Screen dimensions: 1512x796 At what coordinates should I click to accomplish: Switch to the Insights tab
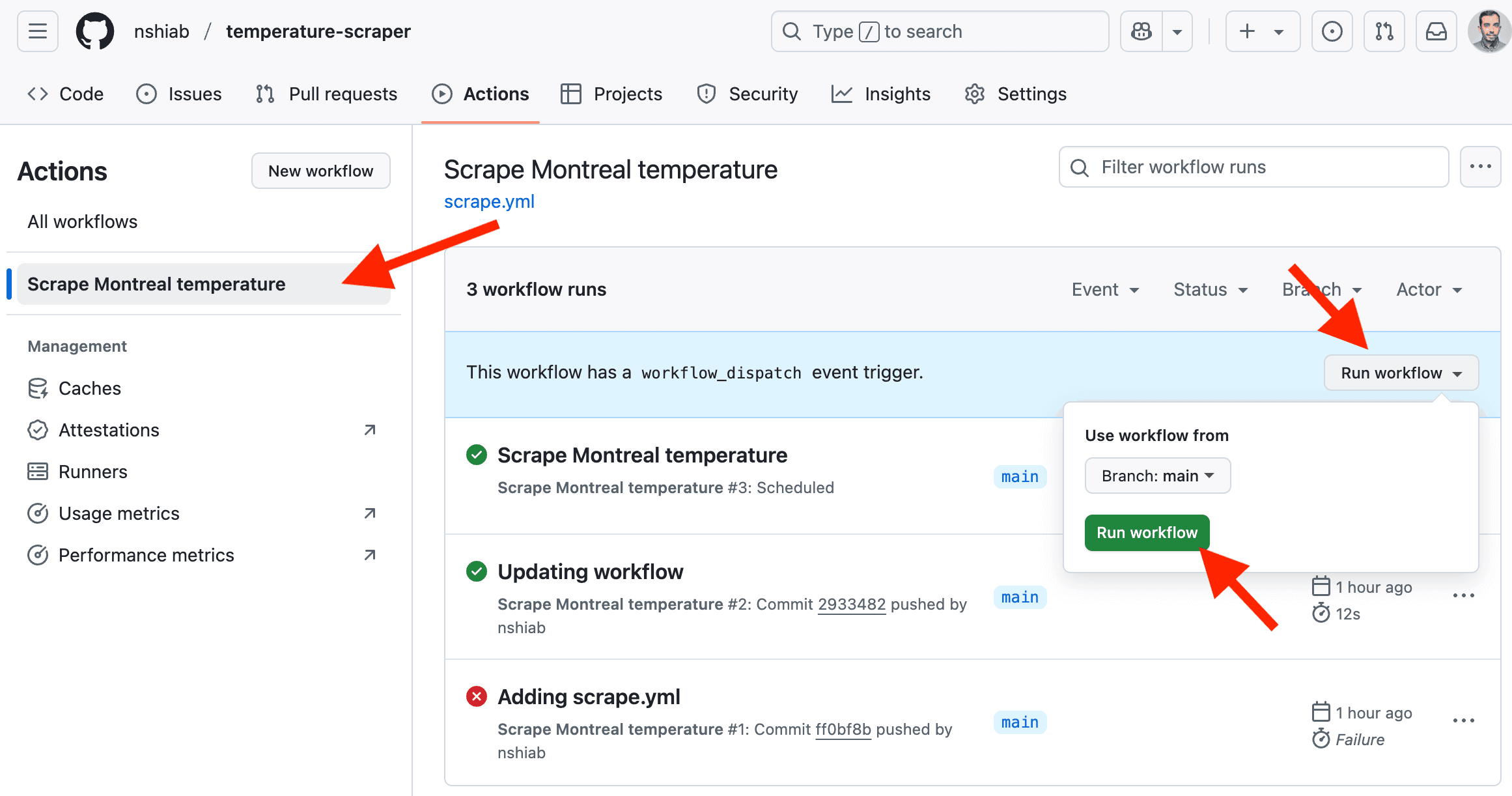coord(881,94)
